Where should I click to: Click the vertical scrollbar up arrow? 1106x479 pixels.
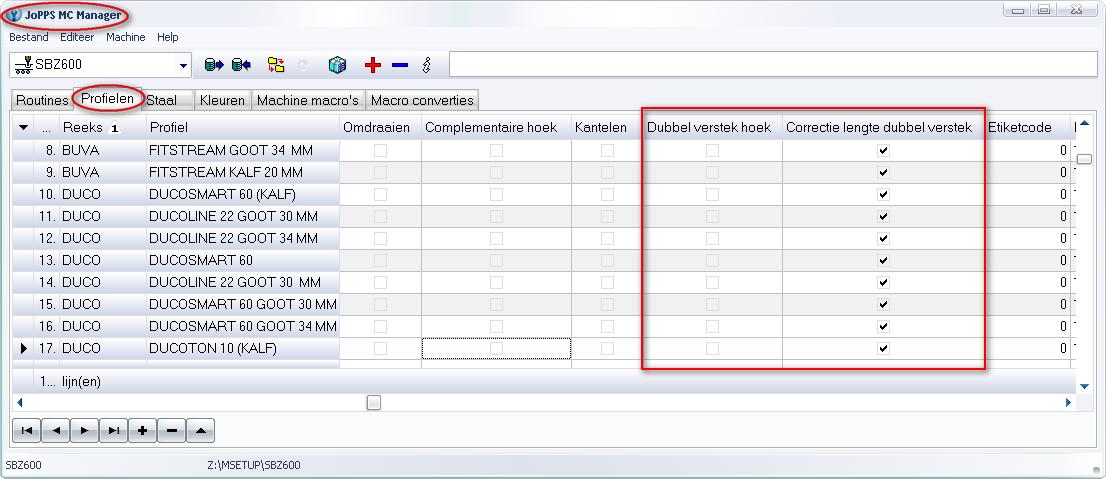pyautogui.click(x=1084, y=124)
